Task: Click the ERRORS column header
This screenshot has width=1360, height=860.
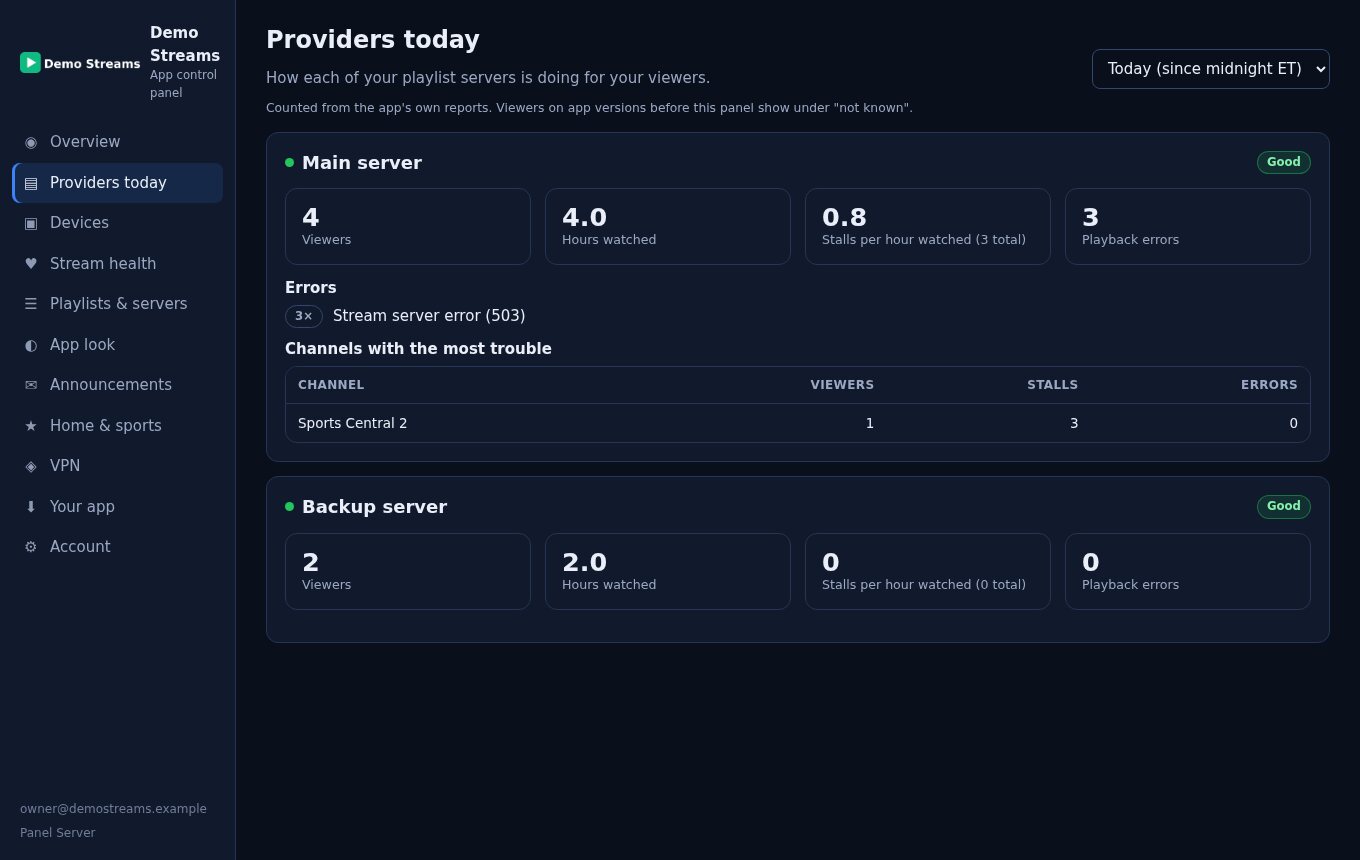Action: pyautogui.click(x=1269, y=385)
